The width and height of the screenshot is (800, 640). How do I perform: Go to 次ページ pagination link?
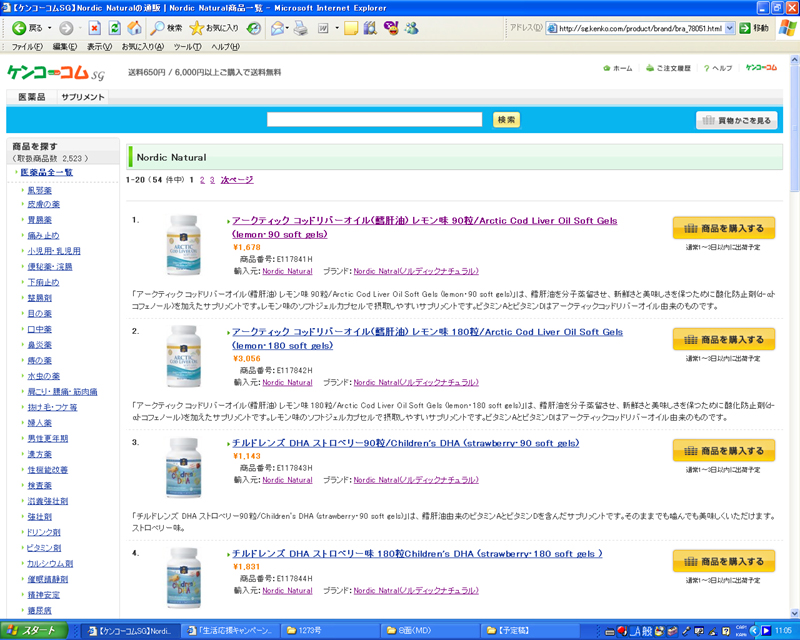[237, 179]
